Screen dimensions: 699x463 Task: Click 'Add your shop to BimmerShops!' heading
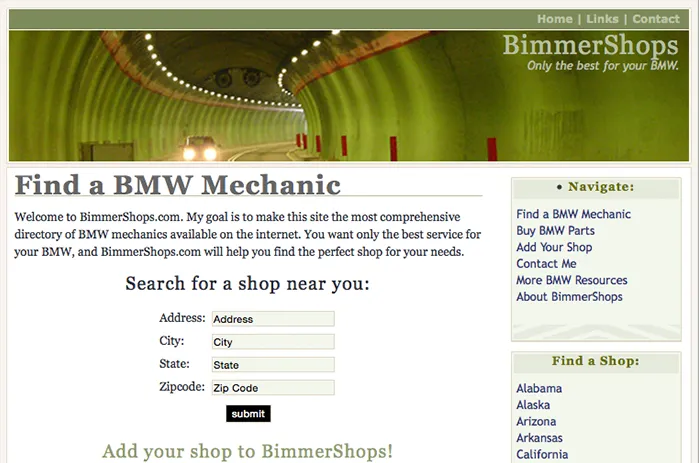(247, 451)
